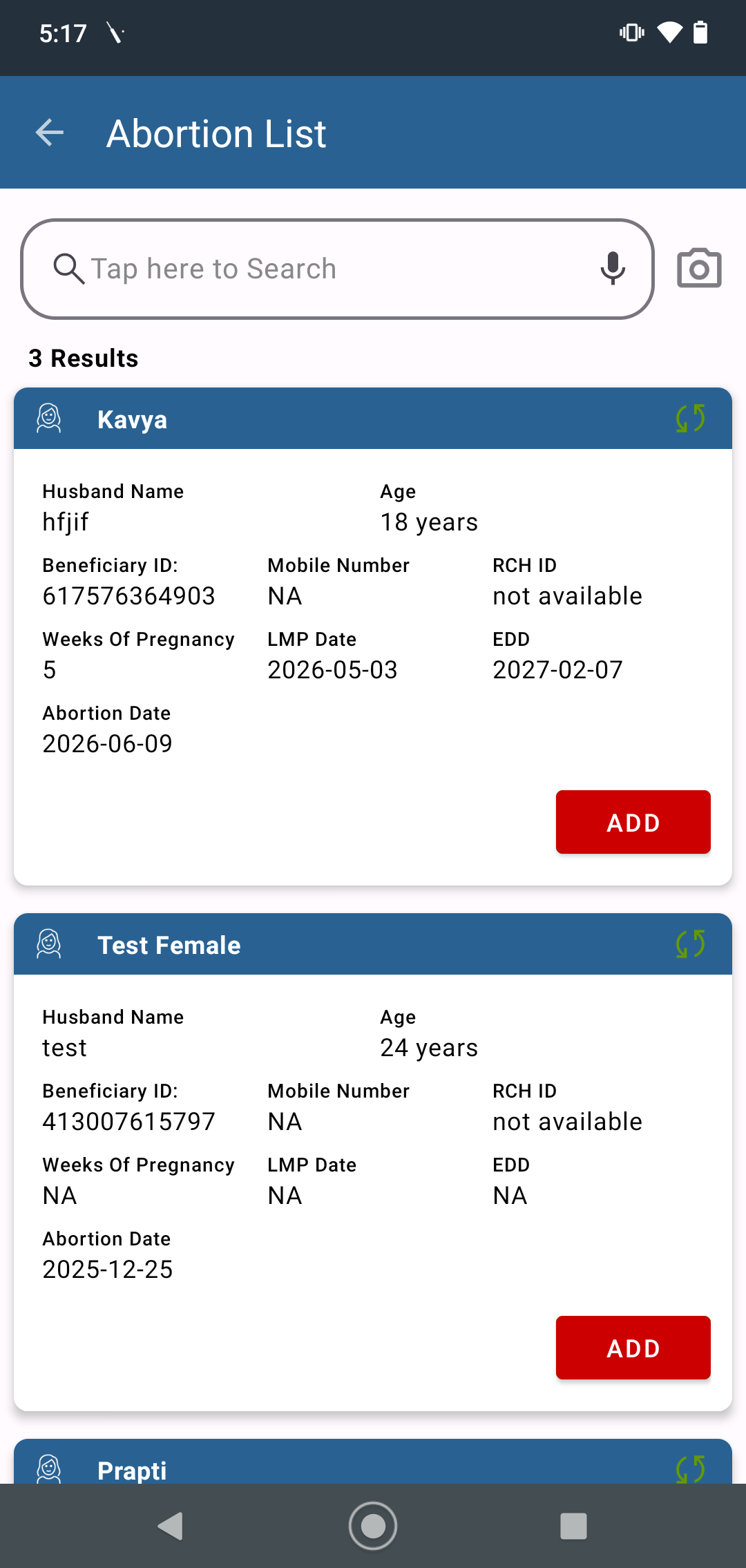Tap Test Female's woman avatar icon
Image resolution: width=746 pixels, height=1568 pixels.
tap(49, 944)
